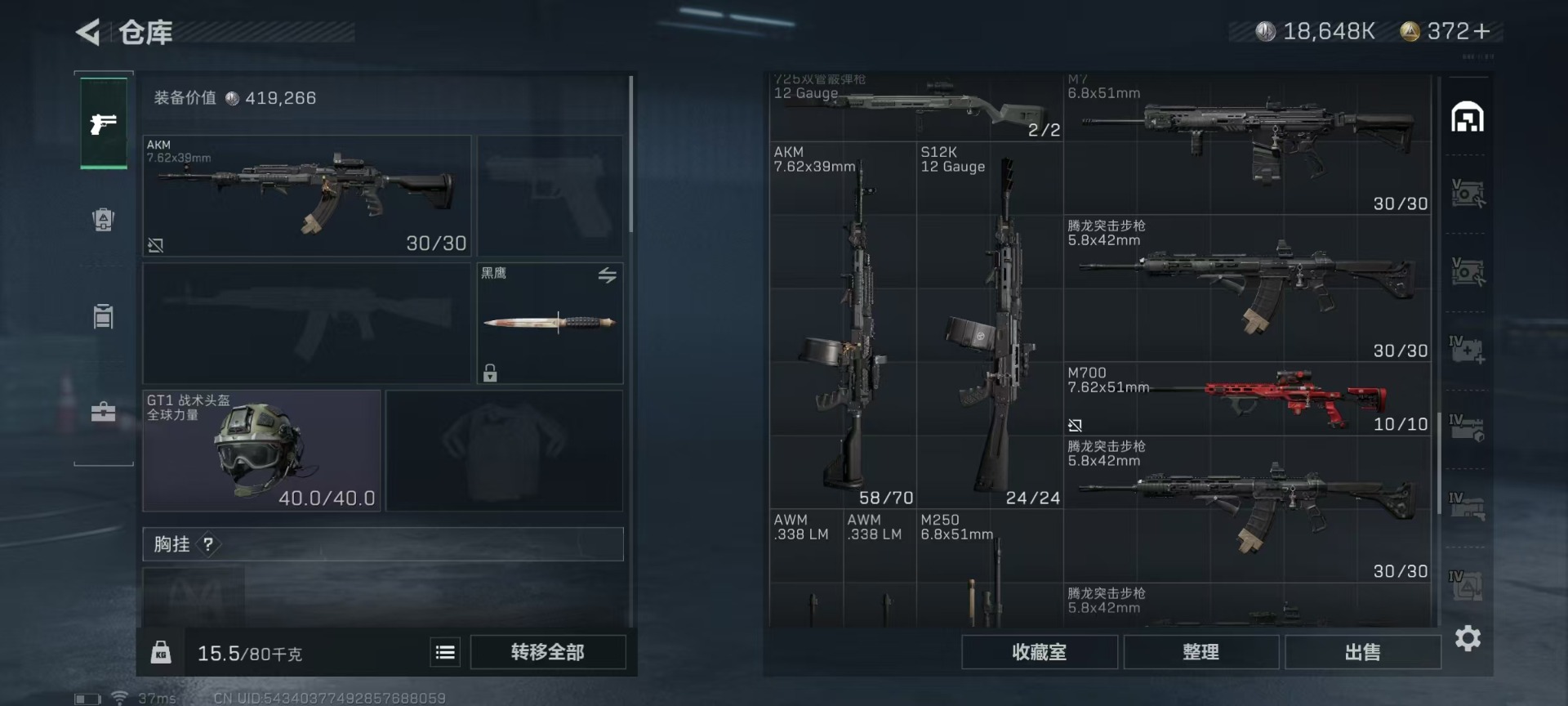Screen dimensions: 1568x706
Task: Open the 胸挂 help question mark
Action: click(208, 544)
